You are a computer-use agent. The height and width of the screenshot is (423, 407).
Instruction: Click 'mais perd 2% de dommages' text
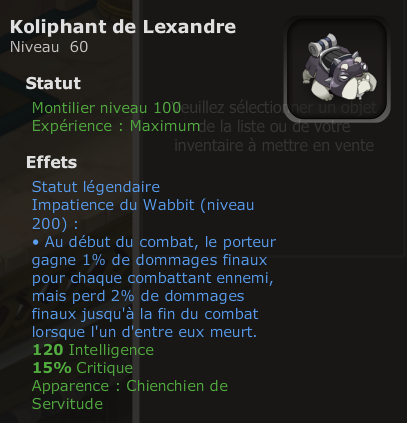tap(138, 296)
